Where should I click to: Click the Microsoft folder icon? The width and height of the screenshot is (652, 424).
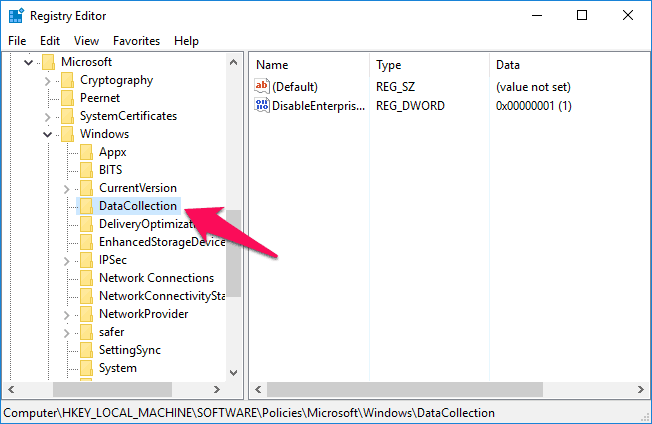48,62
